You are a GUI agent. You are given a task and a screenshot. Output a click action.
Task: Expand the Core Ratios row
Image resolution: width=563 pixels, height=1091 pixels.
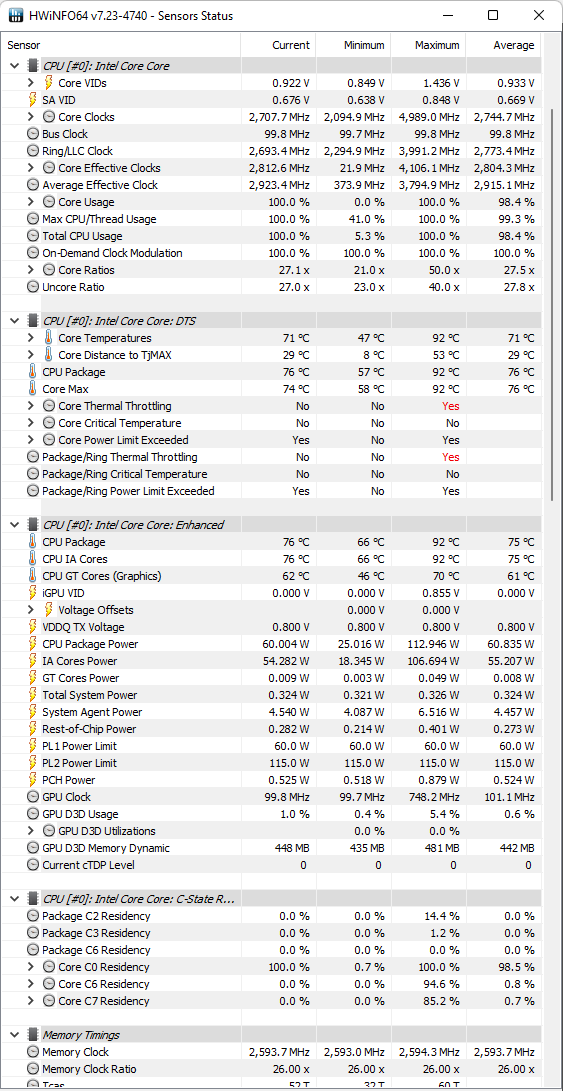(x=30, y=270)
